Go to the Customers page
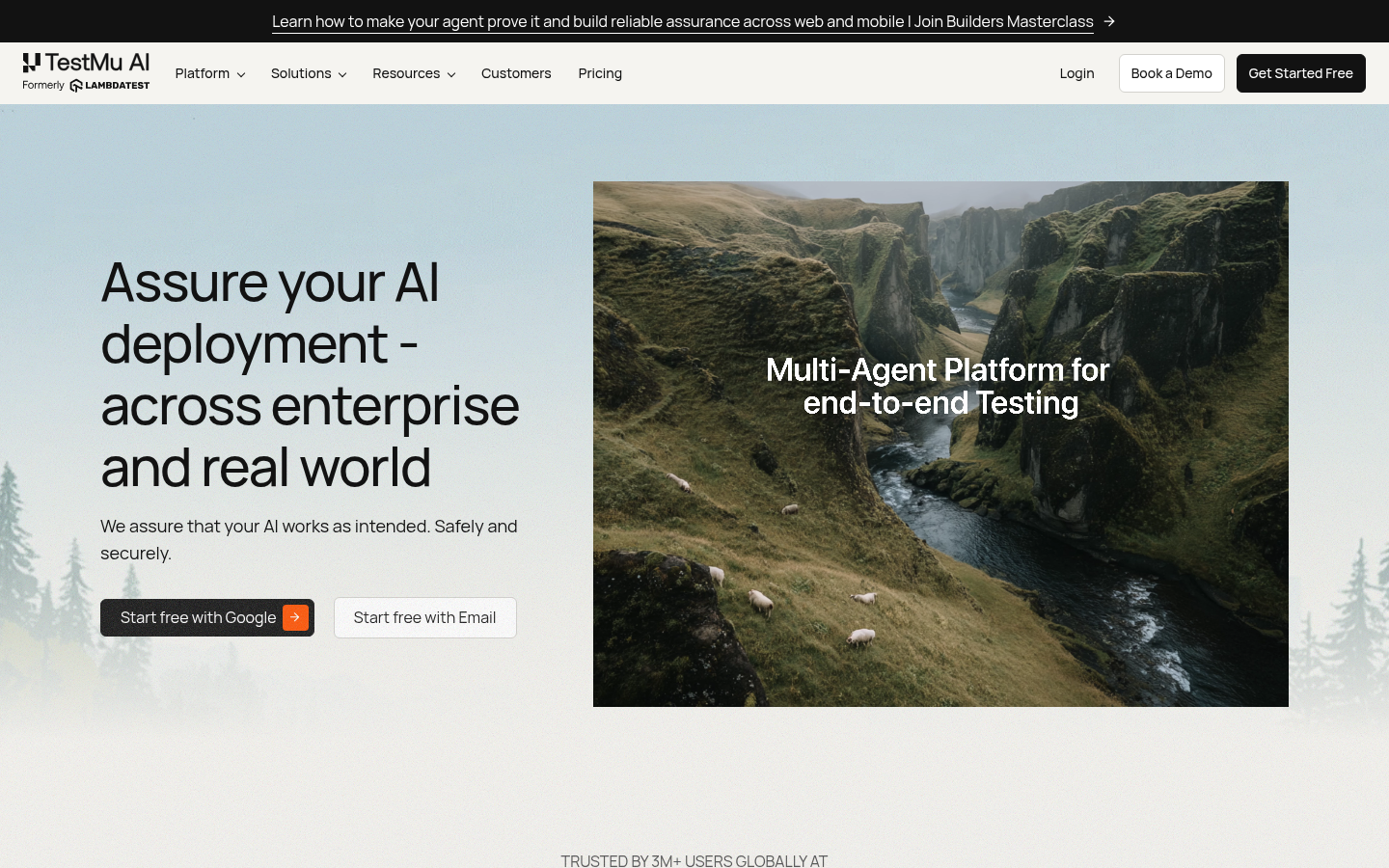 pos(516,73)
